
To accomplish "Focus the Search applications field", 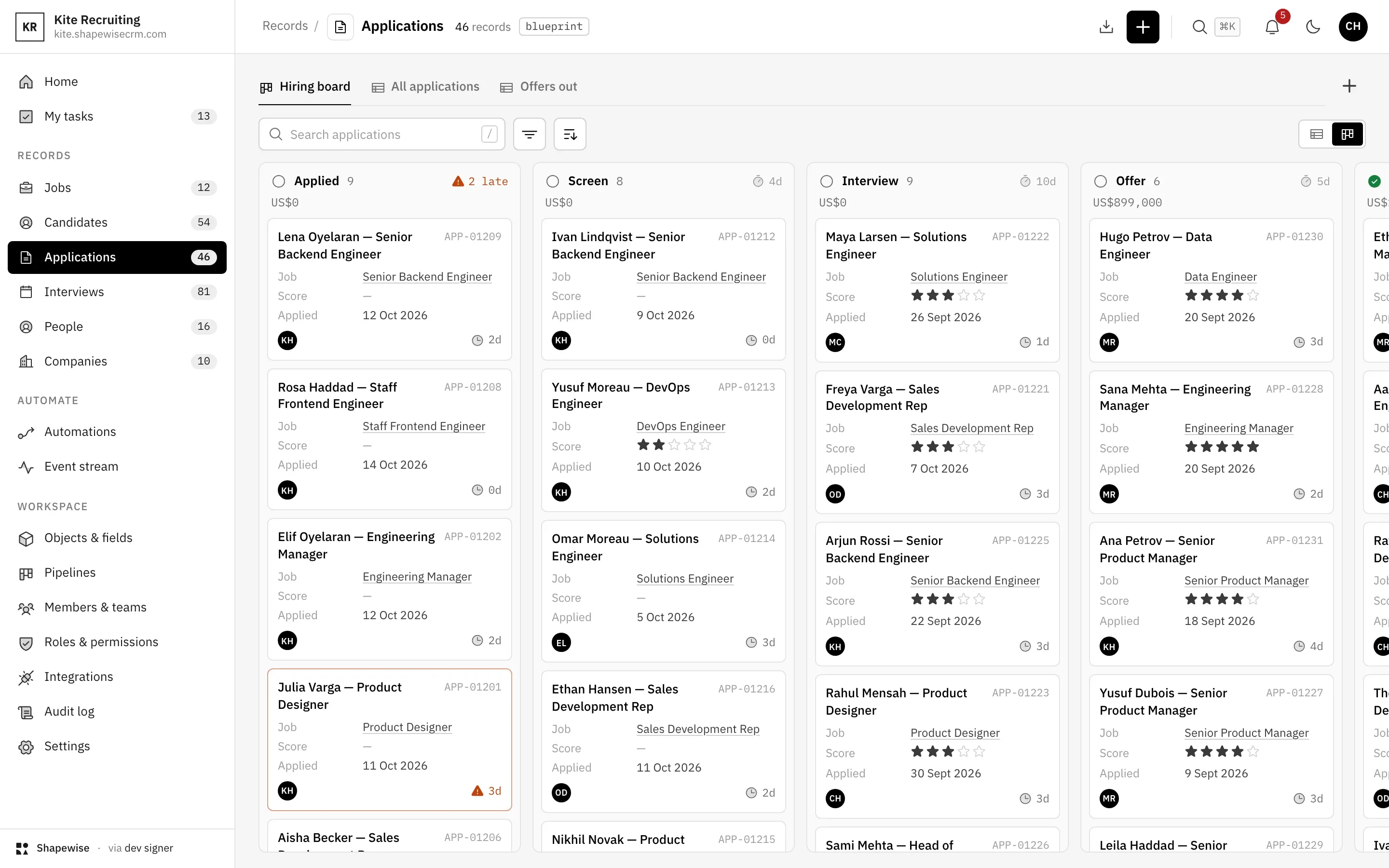I will coord(381,135).
